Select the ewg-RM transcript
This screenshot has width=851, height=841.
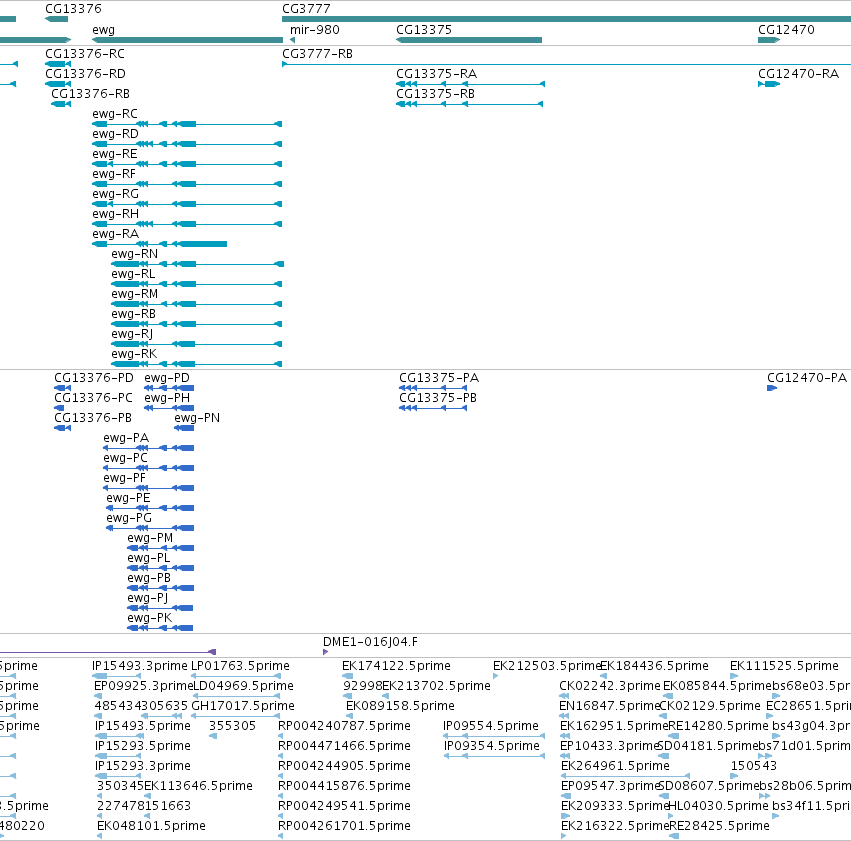[x=196, y=304]
